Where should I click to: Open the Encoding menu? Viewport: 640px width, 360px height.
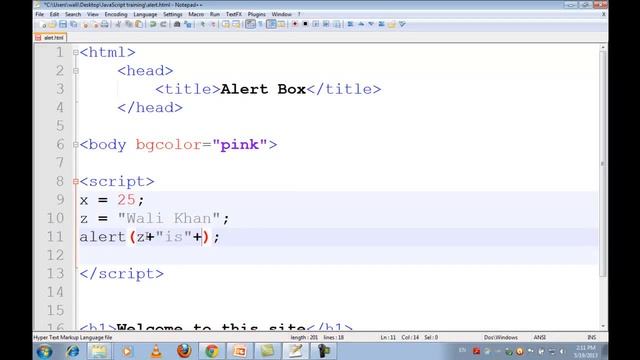coord(116,14)
